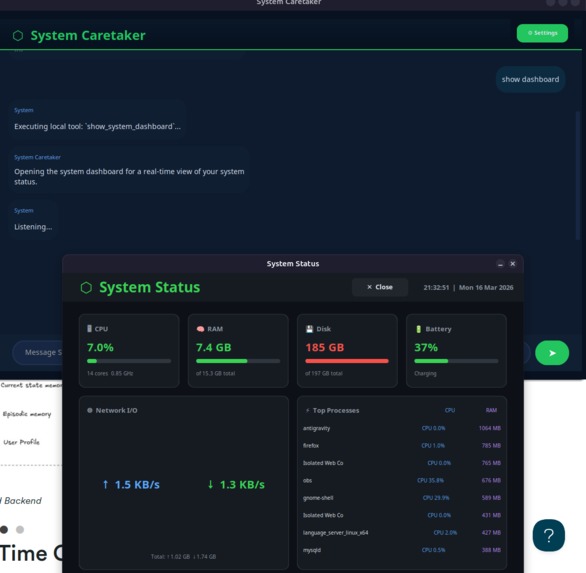Click the chat scrollbar in System Caretaker

click(577, 176)
